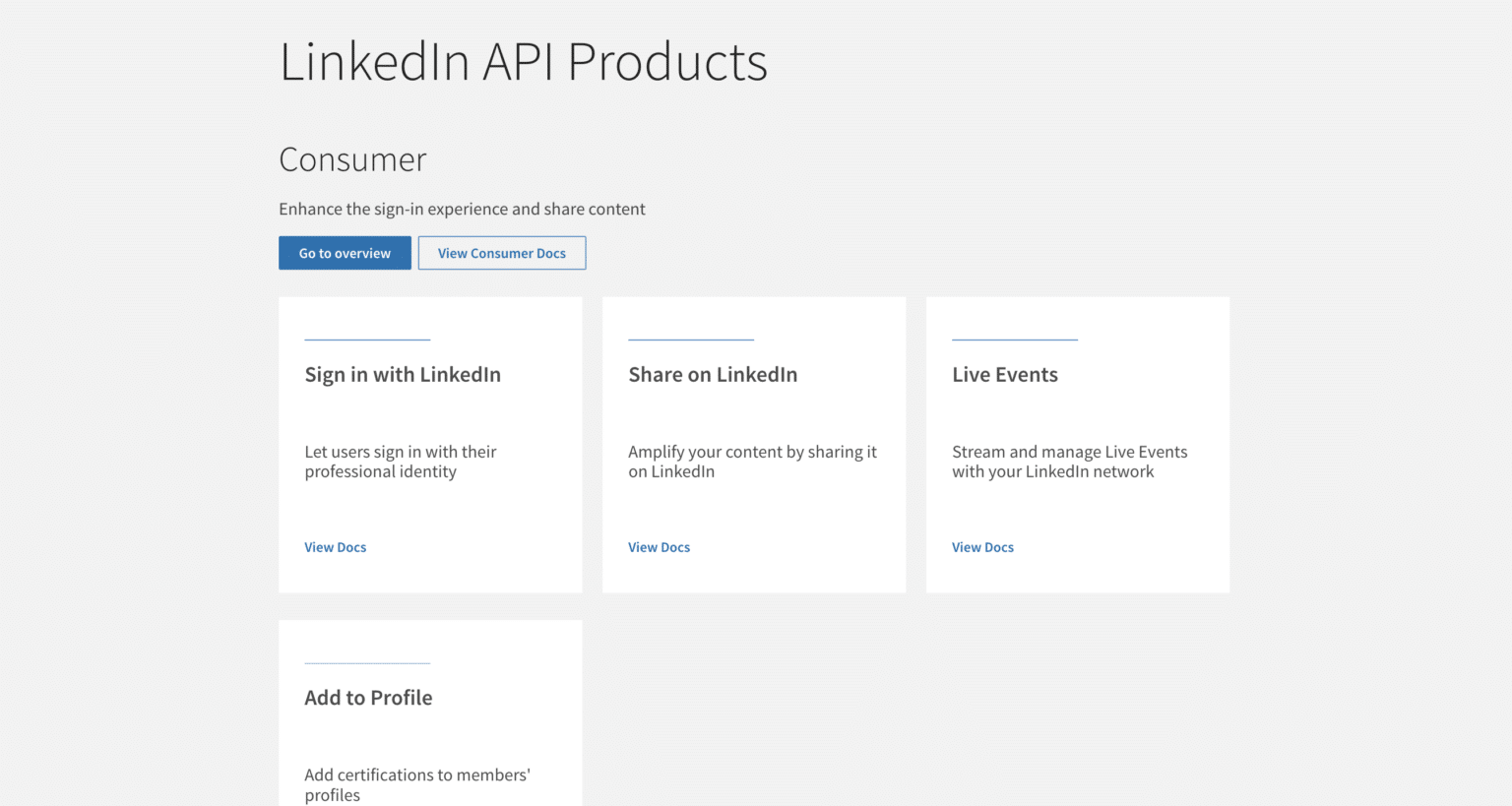Click View Docs under Sign in with LinkedIn
The width and height of the screenshot is (1512, 806).
(x=335, y=547)
